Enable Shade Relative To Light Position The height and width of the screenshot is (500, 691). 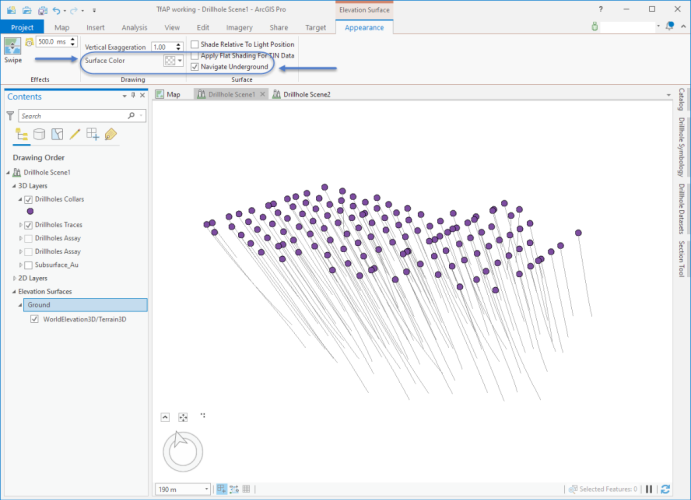195,45
